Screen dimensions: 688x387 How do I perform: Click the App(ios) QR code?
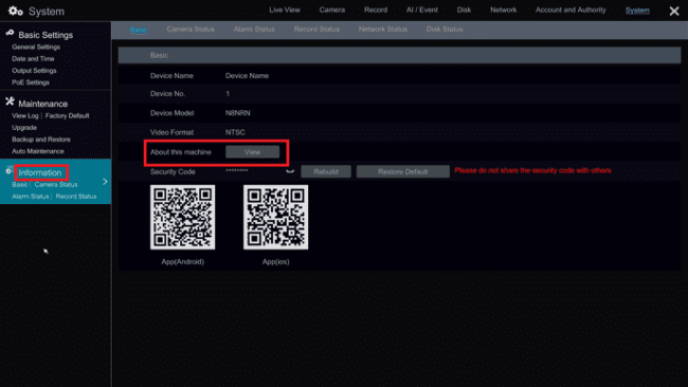[276, 217]
